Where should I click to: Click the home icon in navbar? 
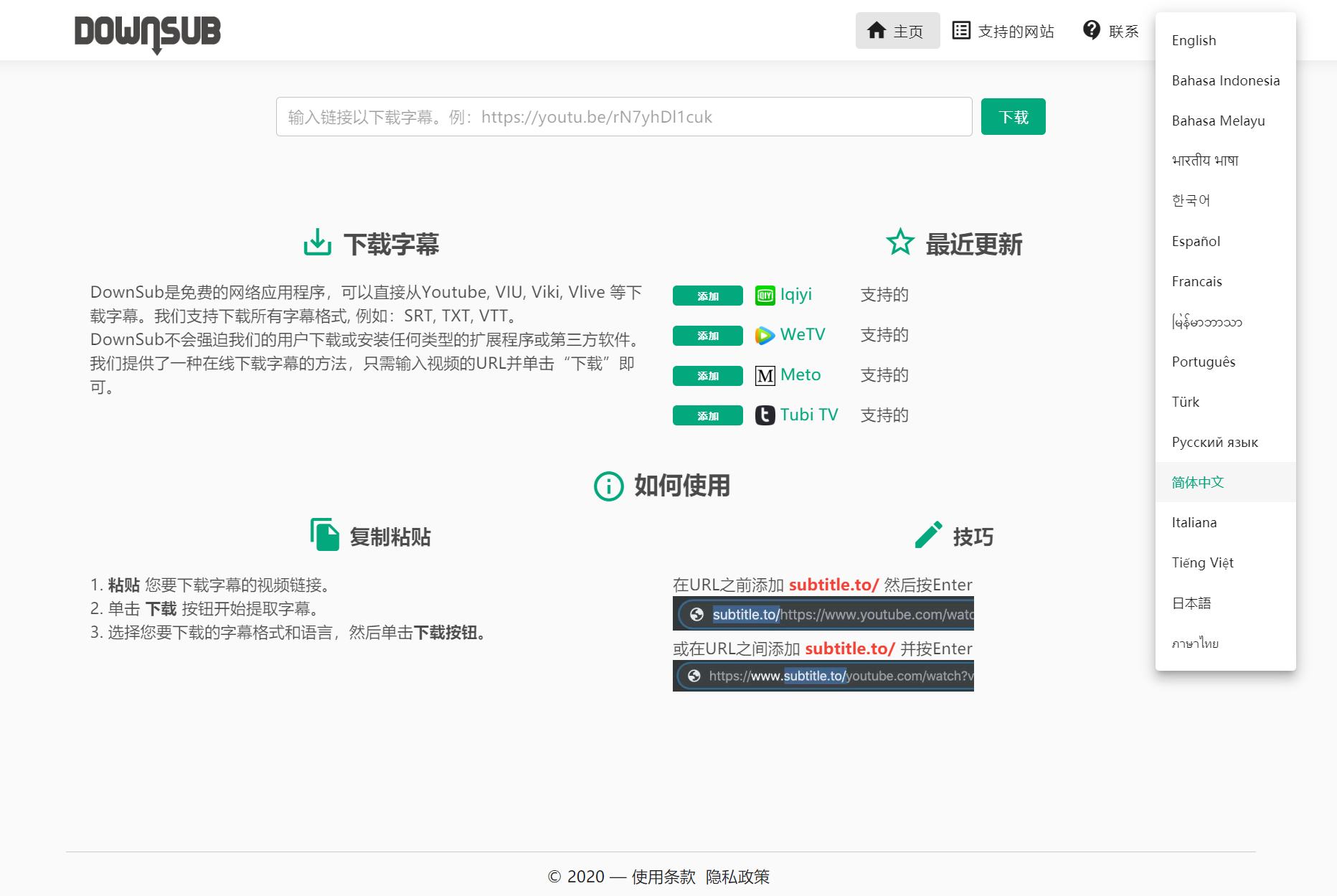pos(877,30)
